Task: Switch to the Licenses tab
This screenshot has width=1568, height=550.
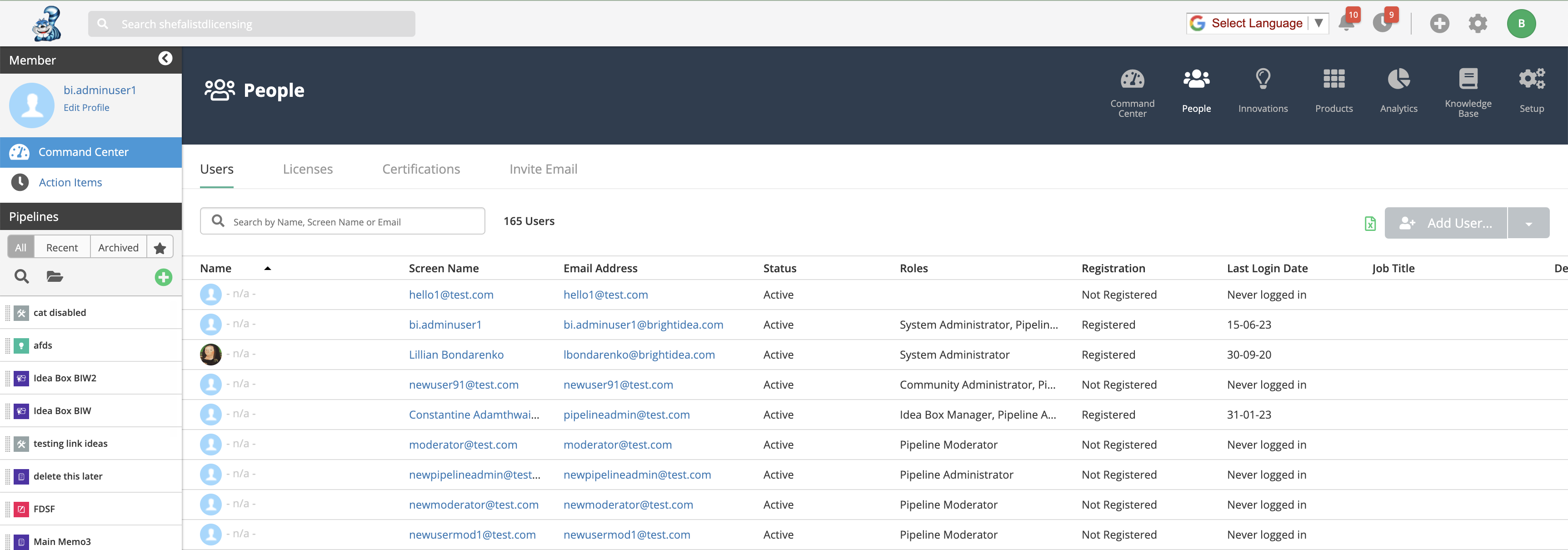Action: 307,170
